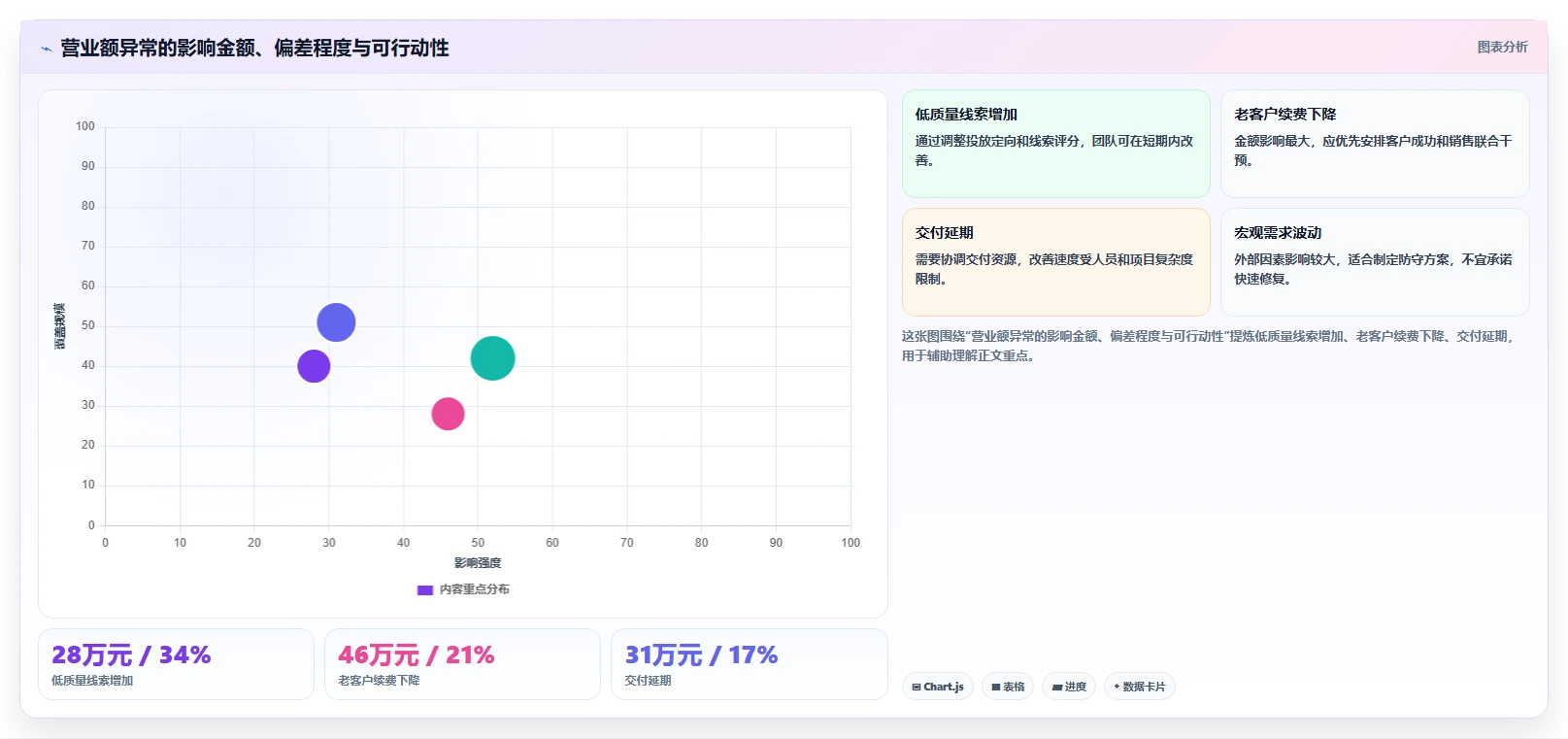Select the blue-indigo bubble on the chart
1568x739 pixels.
tap(336, 322)
